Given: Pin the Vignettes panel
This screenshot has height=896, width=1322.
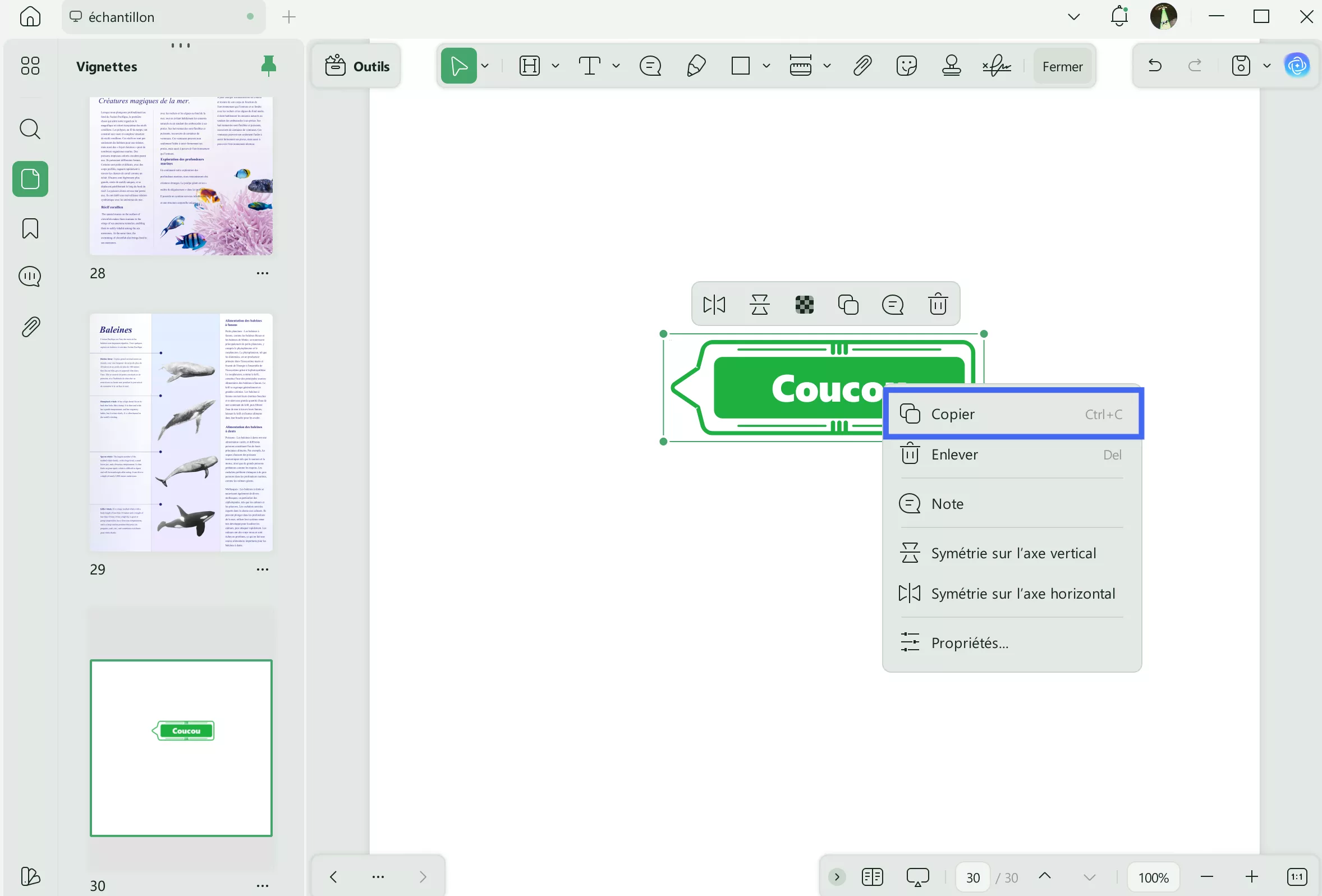Looking at the screenshot, I should (x=268, y=66).
